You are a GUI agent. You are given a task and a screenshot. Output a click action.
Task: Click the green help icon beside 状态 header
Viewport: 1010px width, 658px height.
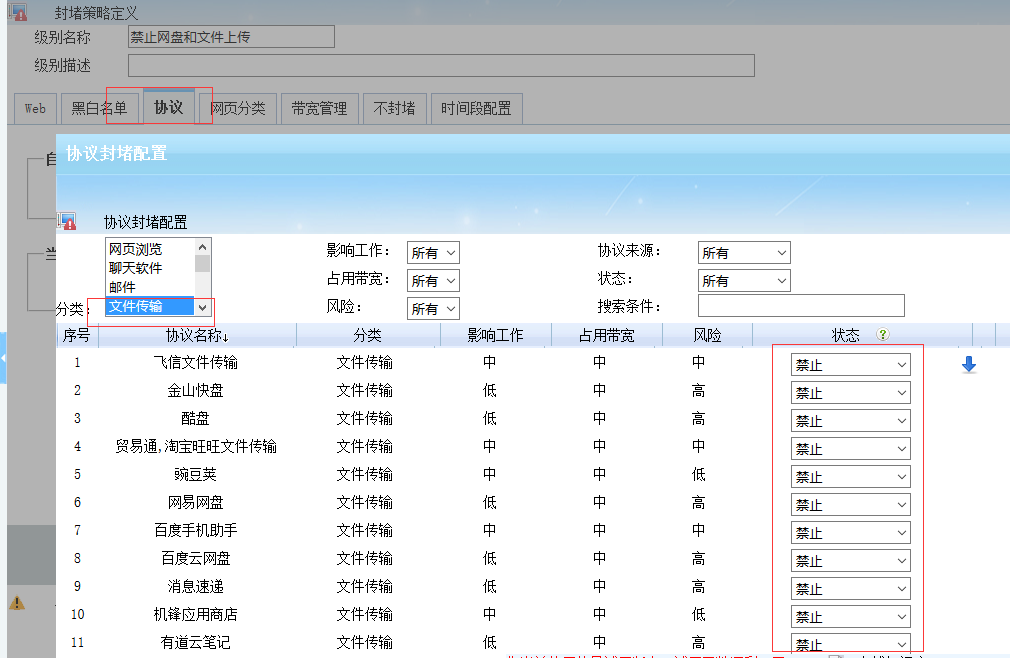point(882,336)
